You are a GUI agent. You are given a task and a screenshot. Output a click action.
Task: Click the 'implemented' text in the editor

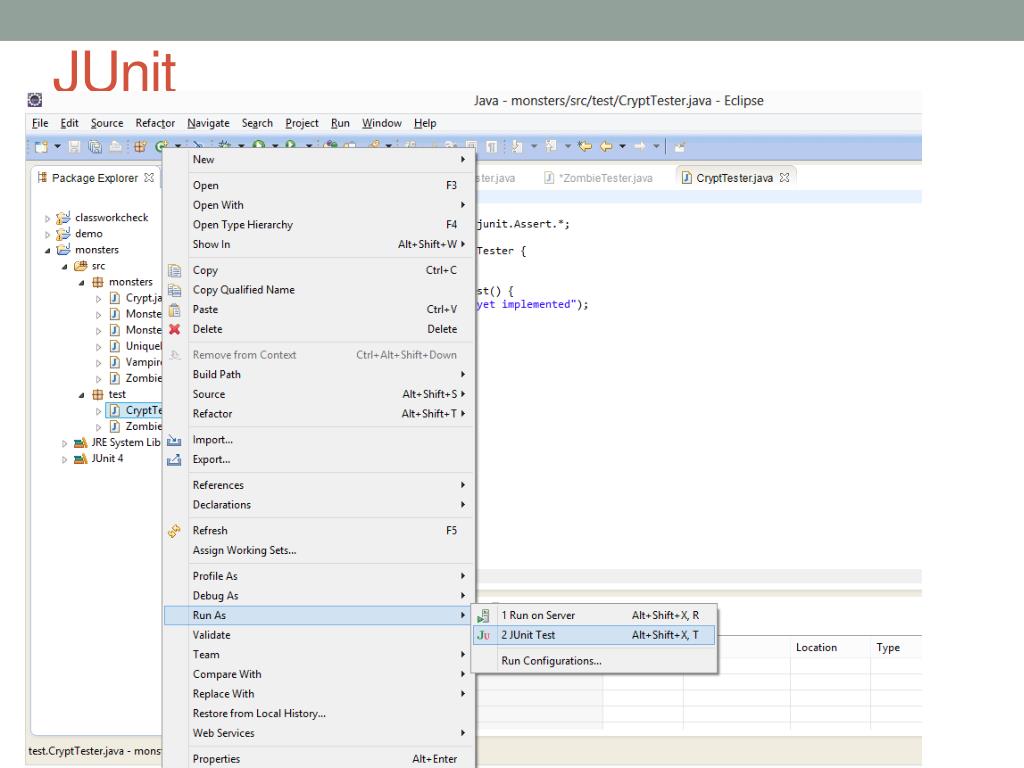pyautogui.click(x=536, y=304)
